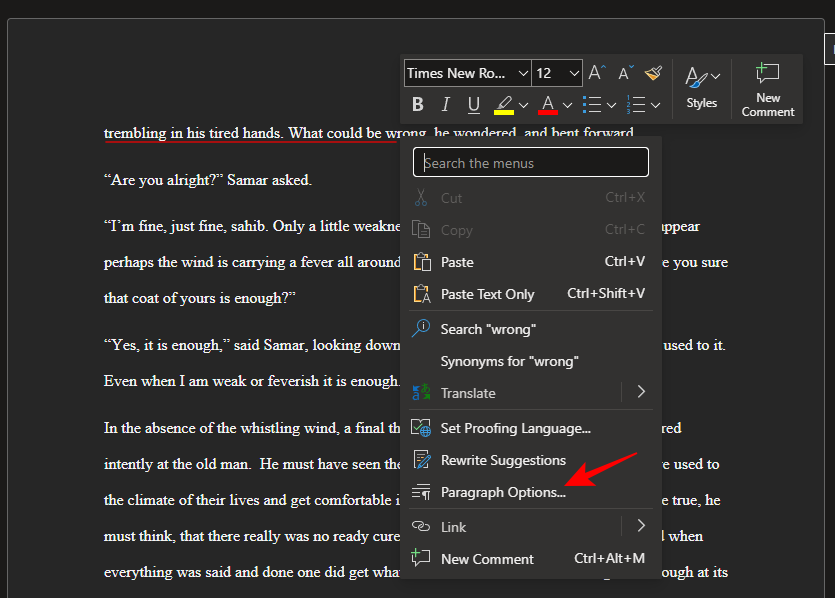
Task: Click the Link chain icon
Action: point(421,526)
